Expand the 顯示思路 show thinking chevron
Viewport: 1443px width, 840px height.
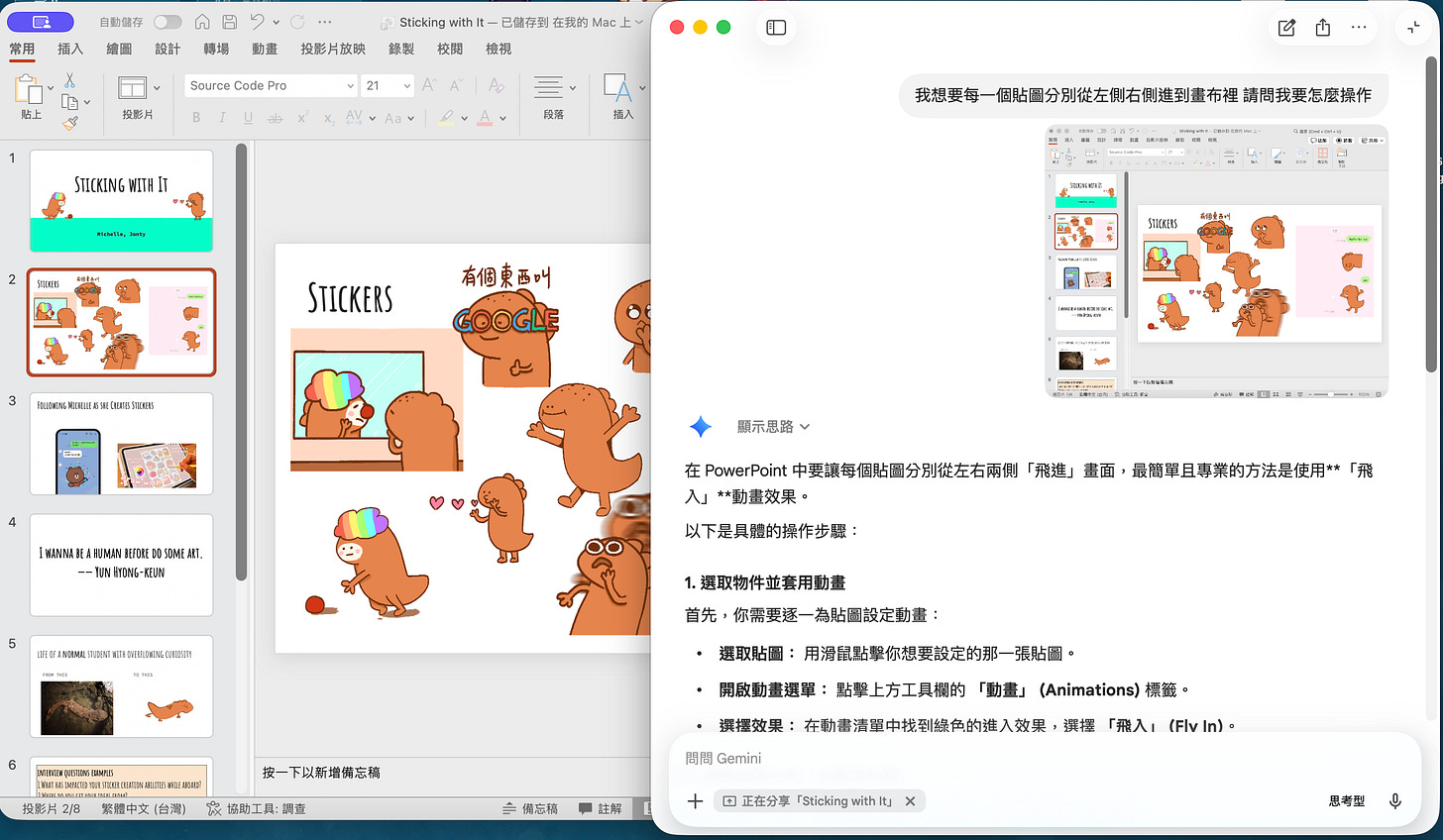[805, 427]
